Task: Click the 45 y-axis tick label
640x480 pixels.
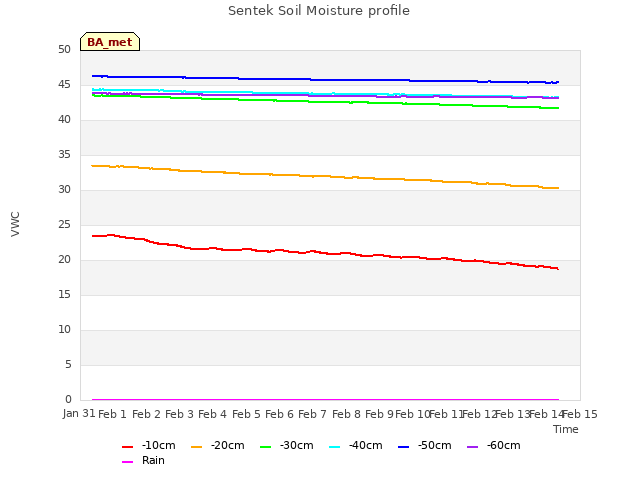Action: tap(64, 84)
